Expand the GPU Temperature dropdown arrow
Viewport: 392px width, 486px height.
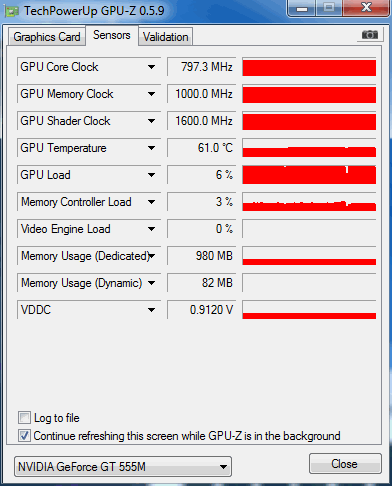point(151,148)
